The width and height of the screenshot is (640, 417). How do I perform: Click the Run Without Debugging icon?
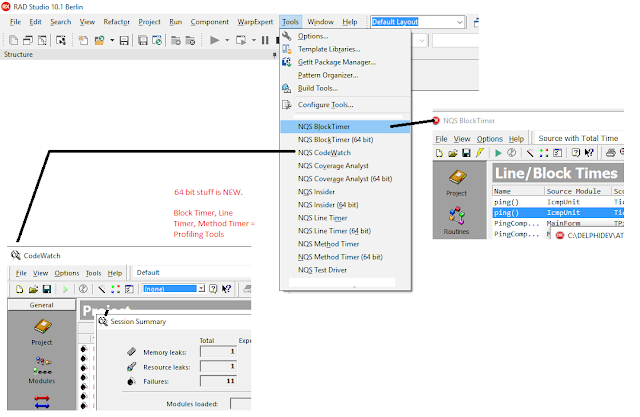pyautogui.click(x=241, y=40)
